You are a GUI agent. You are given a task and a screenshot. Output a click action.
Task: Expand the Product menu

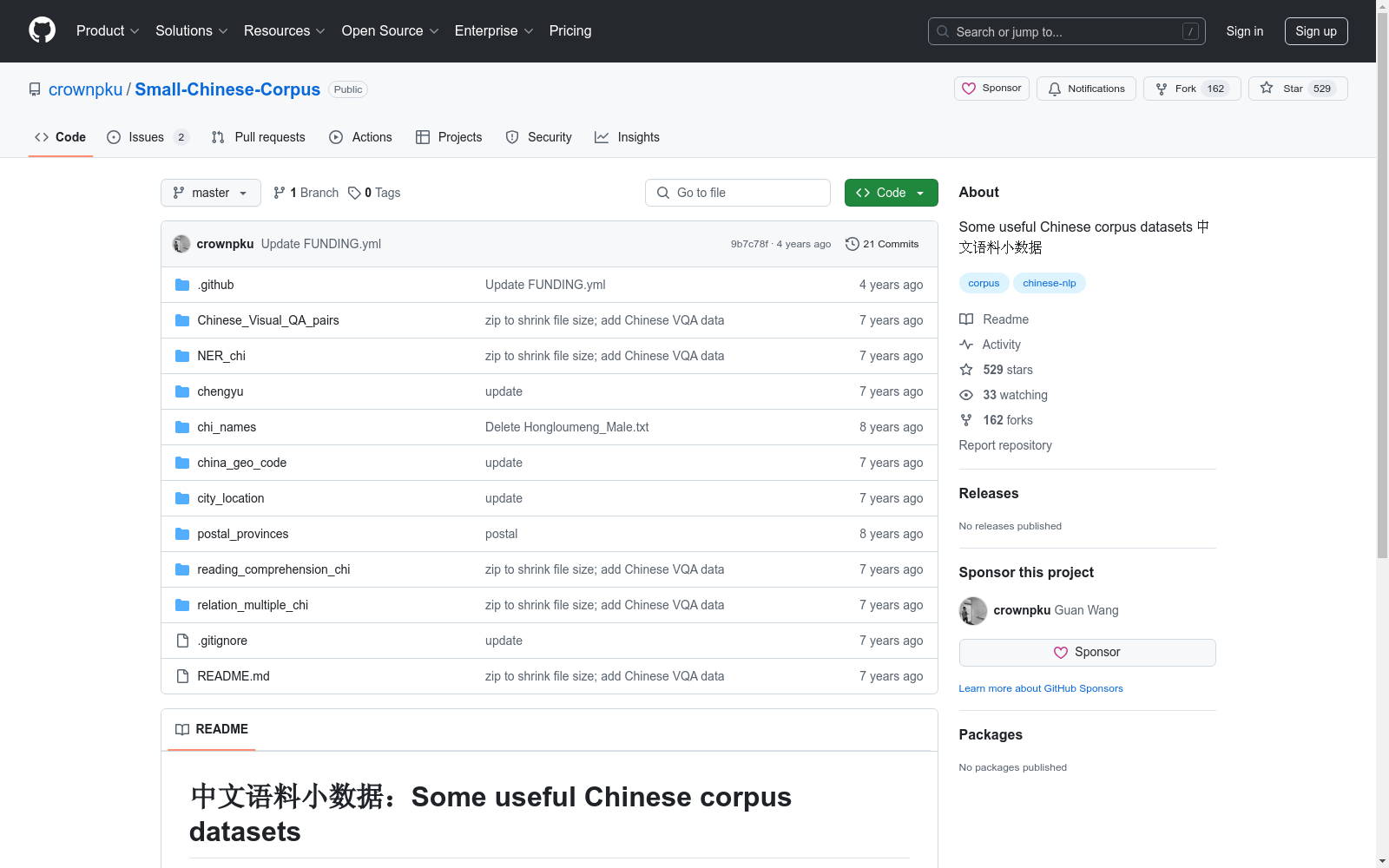pyautogui.click(x=108, y=30)
